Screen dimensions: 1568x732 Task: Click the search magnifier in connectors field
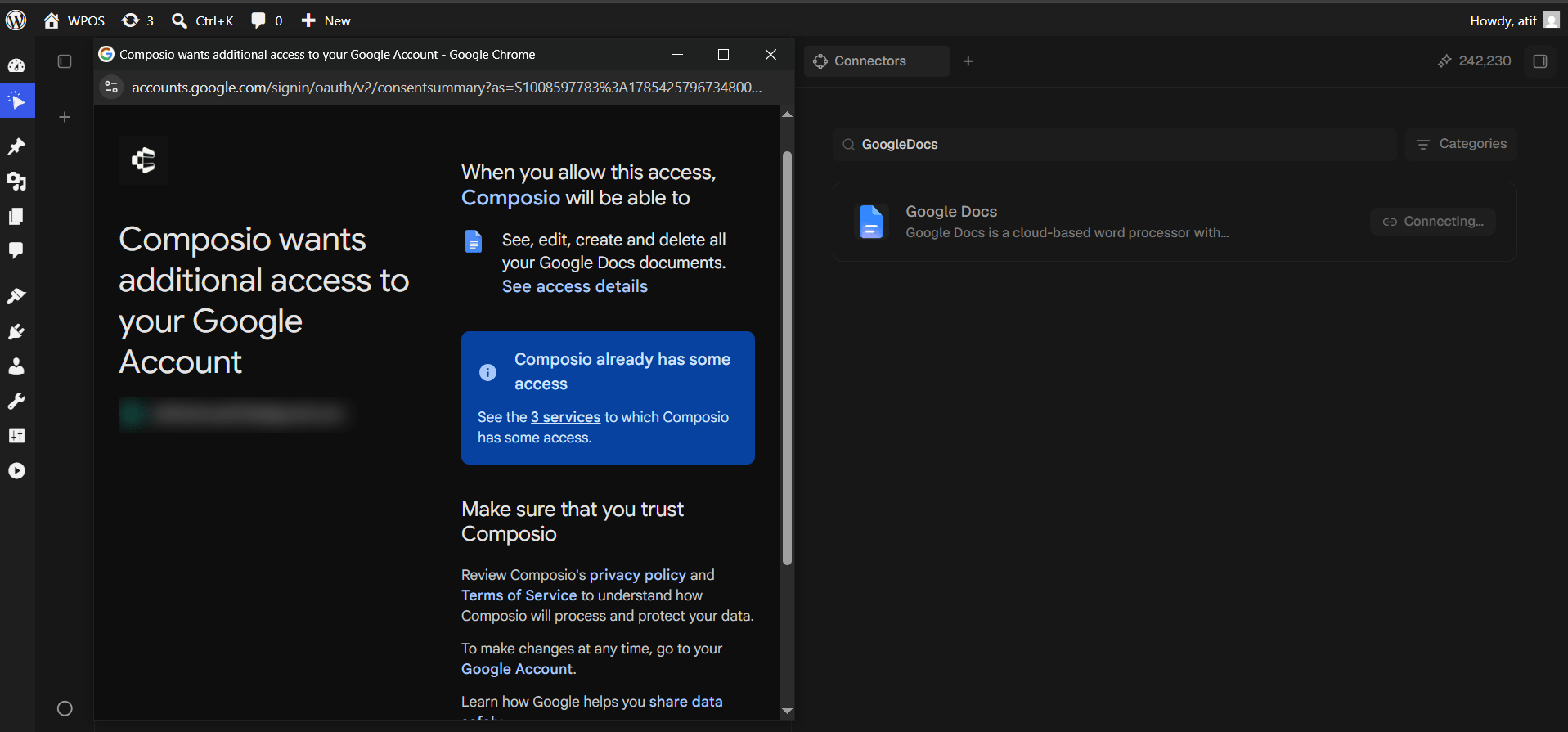pos(848,145)
